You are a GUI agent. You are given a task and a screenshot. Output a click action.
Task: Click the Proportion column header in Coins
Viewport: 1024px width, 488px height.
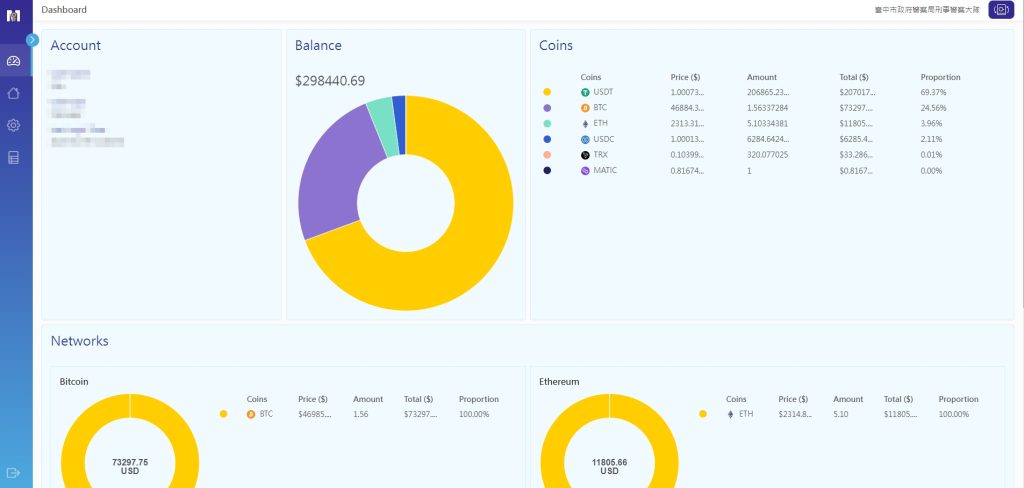[x=940, y=77]
